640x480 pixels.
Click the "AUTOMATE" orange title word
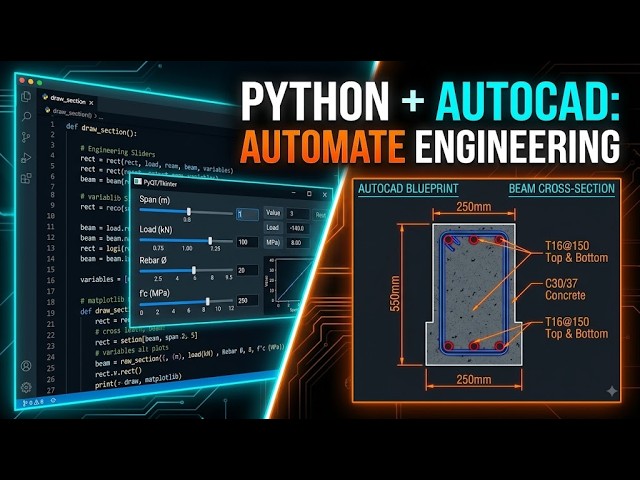(322, 147)
